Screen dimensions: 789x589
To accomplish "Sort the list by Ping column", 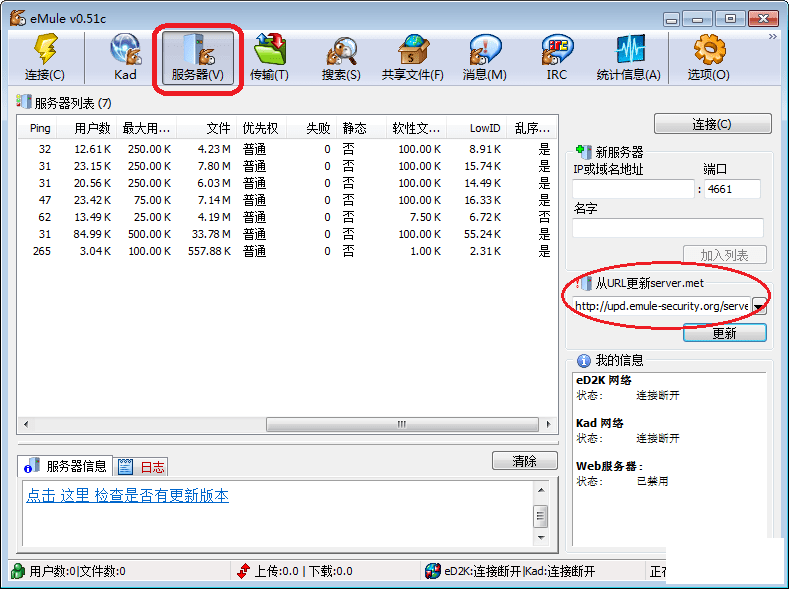I will click(37, 128).
